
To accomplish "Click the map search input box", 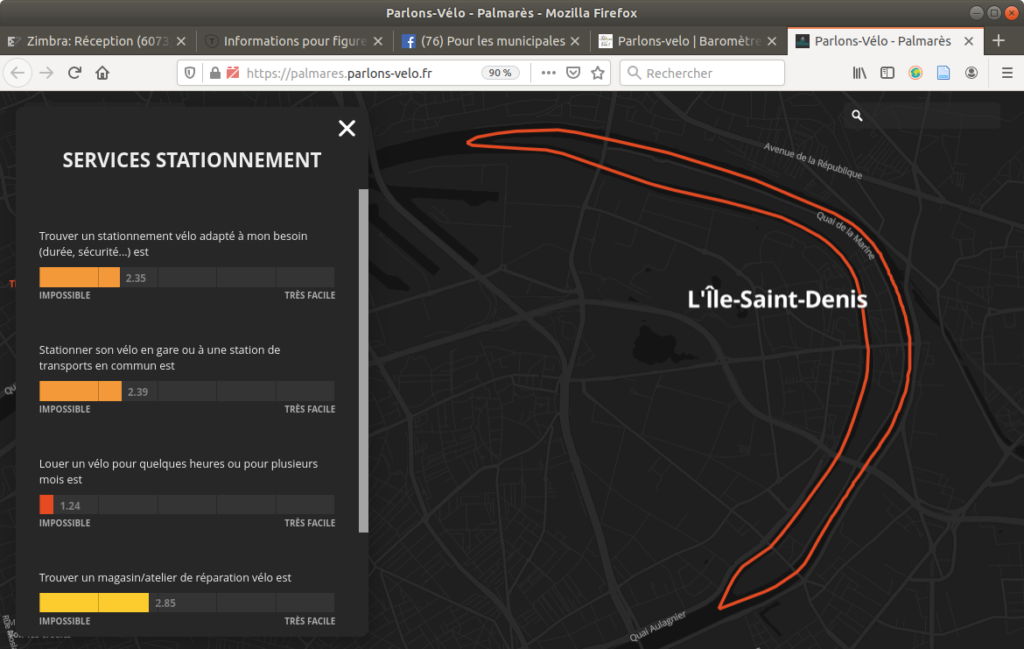I will coord(922,116).
